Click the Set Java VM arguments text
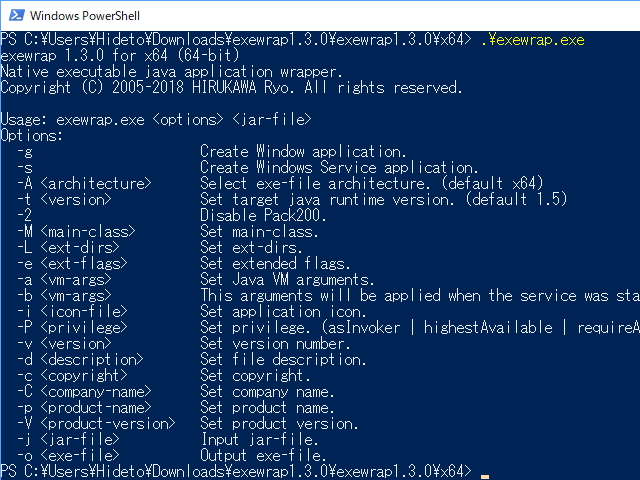 point(287,279)
